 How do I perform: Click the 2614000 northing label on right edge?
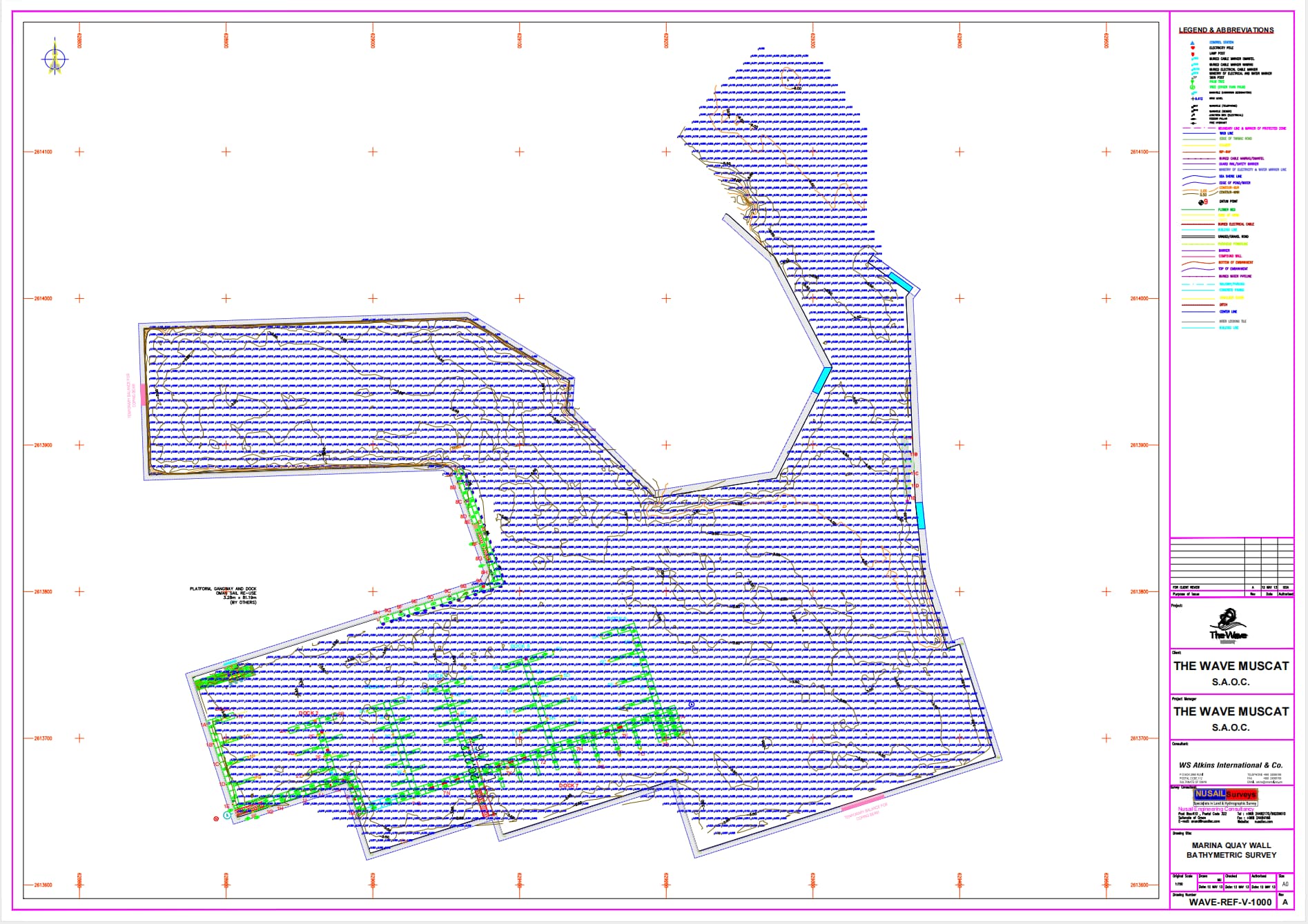[x=1140, y=299]
